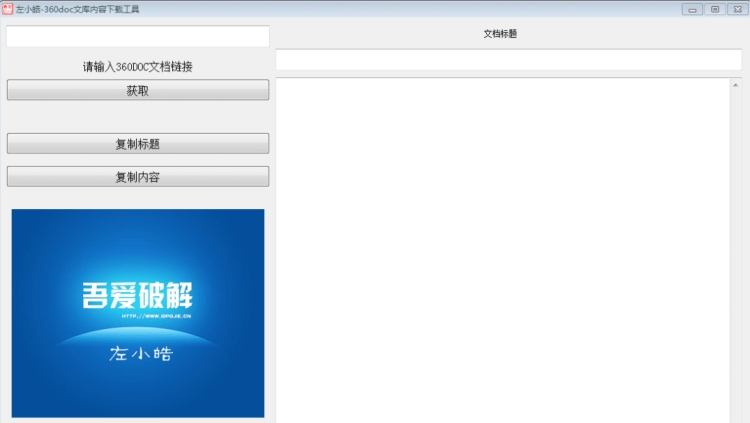
Task: Minimize the 360doc download tool window
Action: pos(692,10)
